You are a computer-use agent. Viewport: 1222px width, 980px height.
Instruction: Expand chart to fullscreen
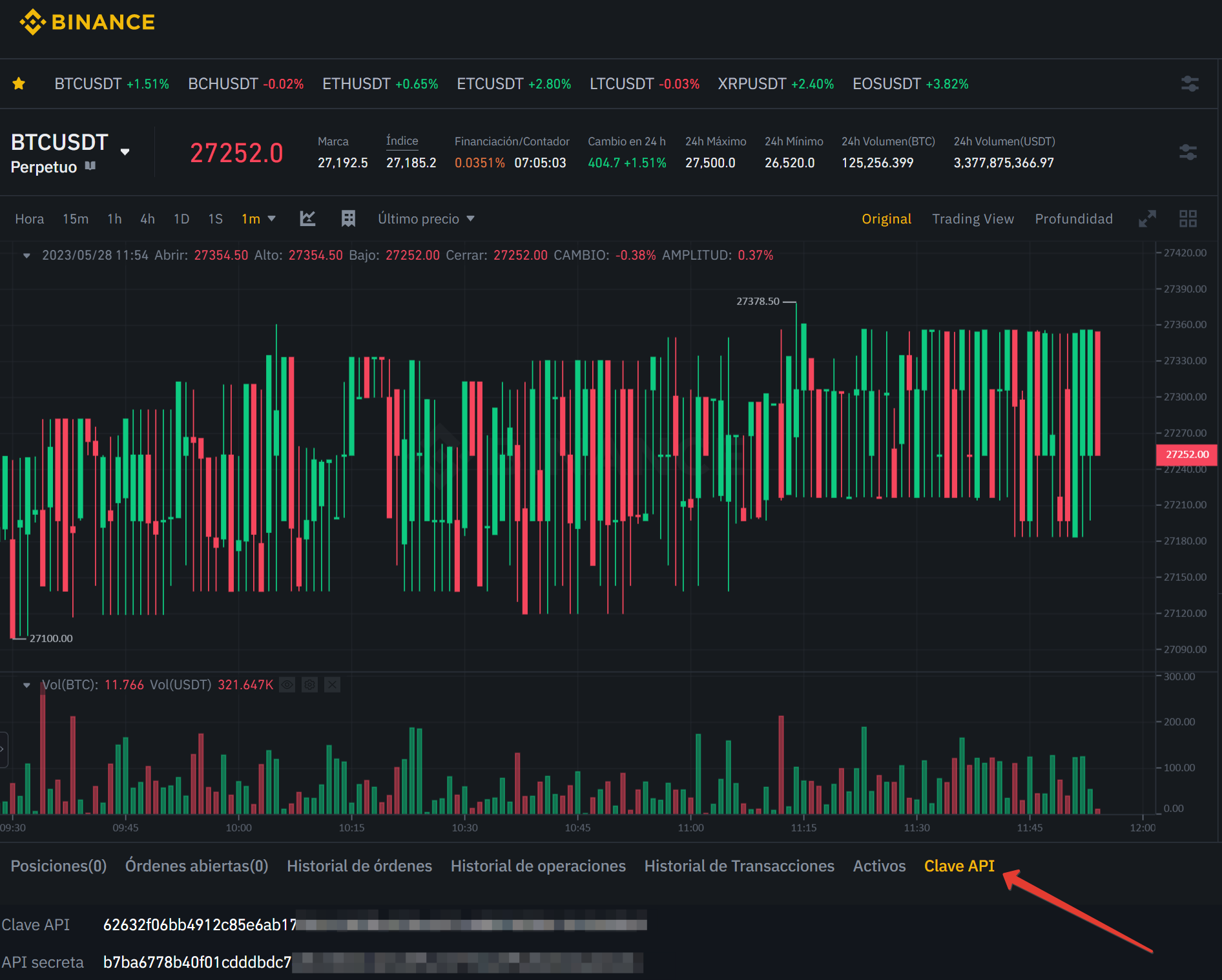click(1147, 219)
